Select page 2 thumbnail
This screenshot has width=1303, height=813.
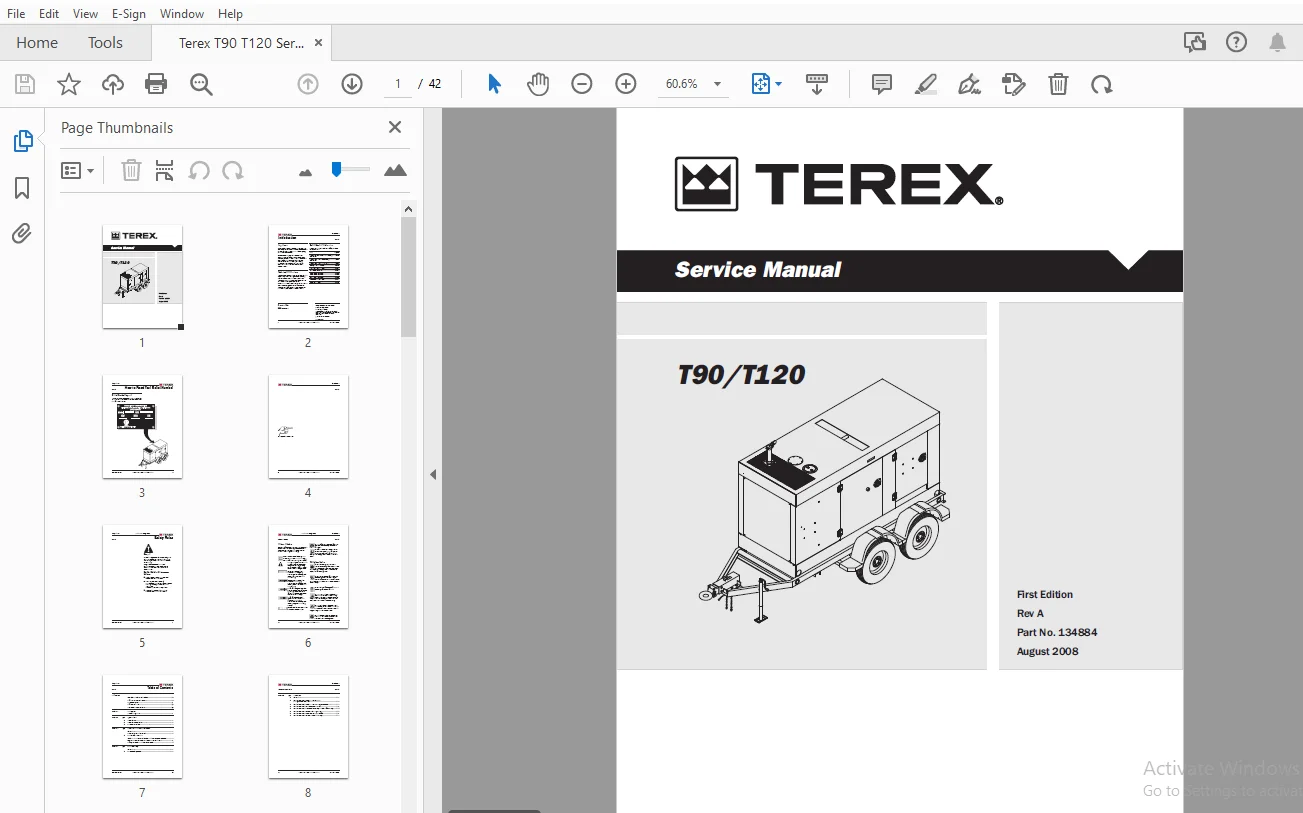click(x=308, y=277)
